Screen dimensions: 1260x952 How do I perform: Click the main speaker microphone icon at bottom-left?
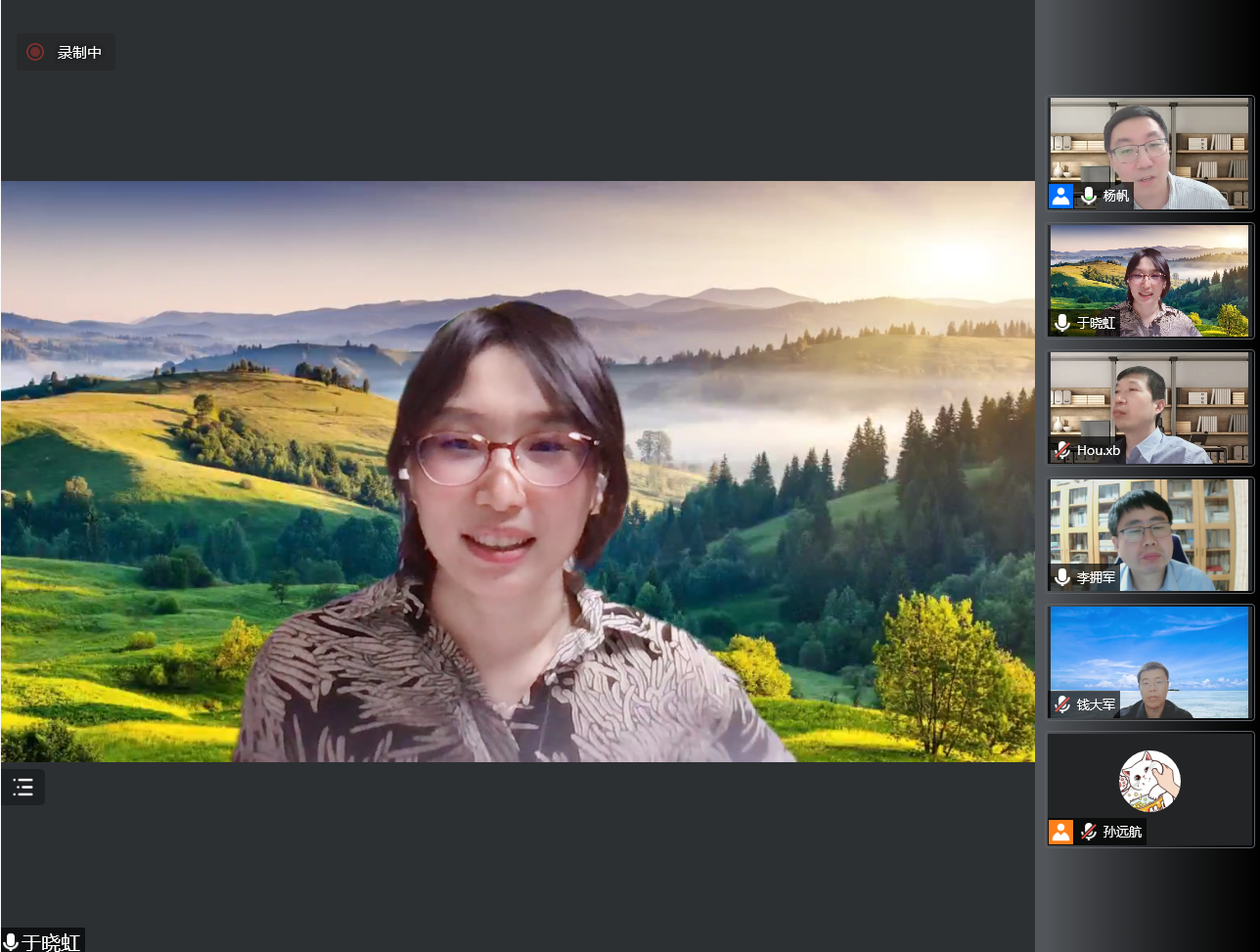point(11,942)
